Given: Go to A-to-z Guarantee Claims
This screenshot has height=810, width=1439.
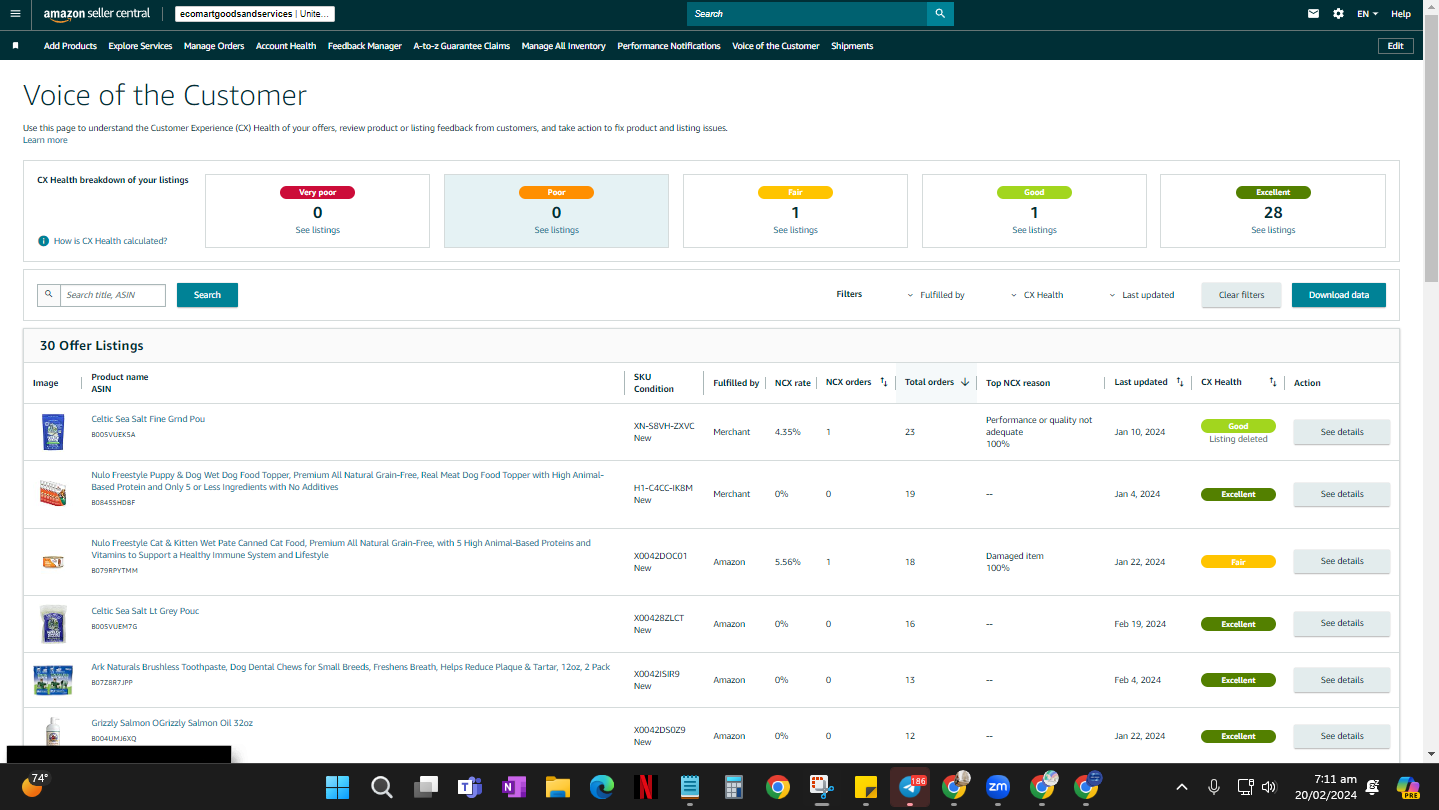Looking at the screenshot, I should click(x=462, y=46).
